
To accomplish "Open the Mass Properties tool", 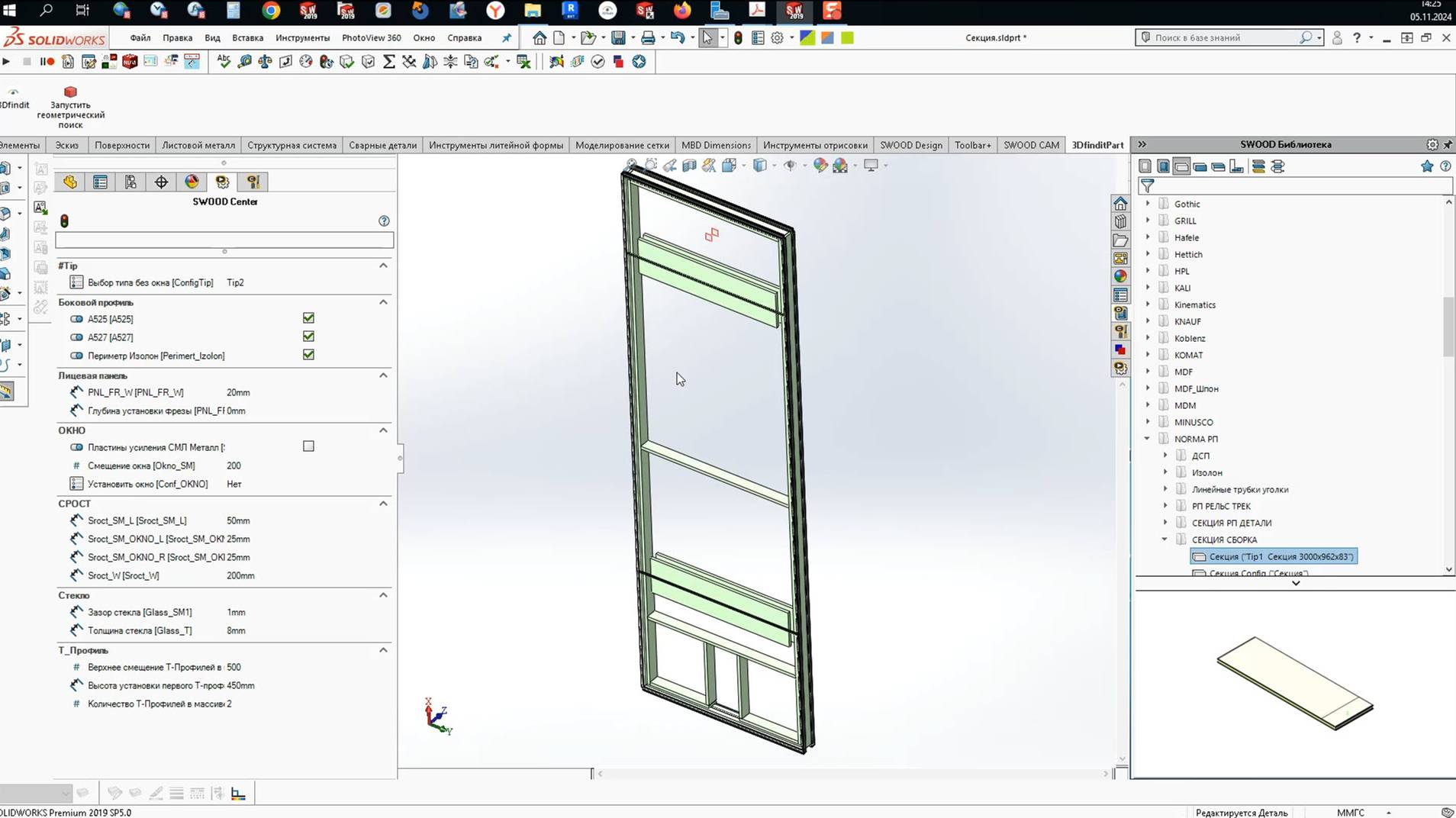I will (x=265, y=62).
